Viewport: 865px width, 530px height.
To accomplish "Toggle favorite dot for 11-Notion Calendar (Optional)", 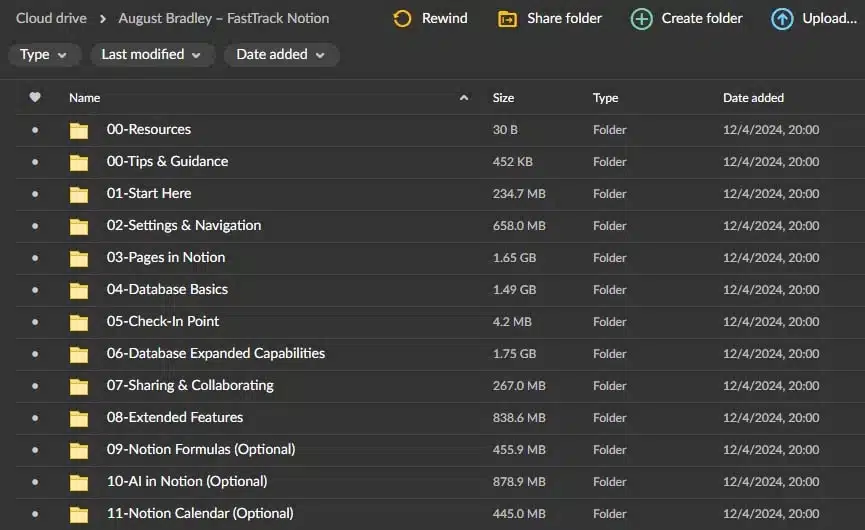I will coord(35,514).
